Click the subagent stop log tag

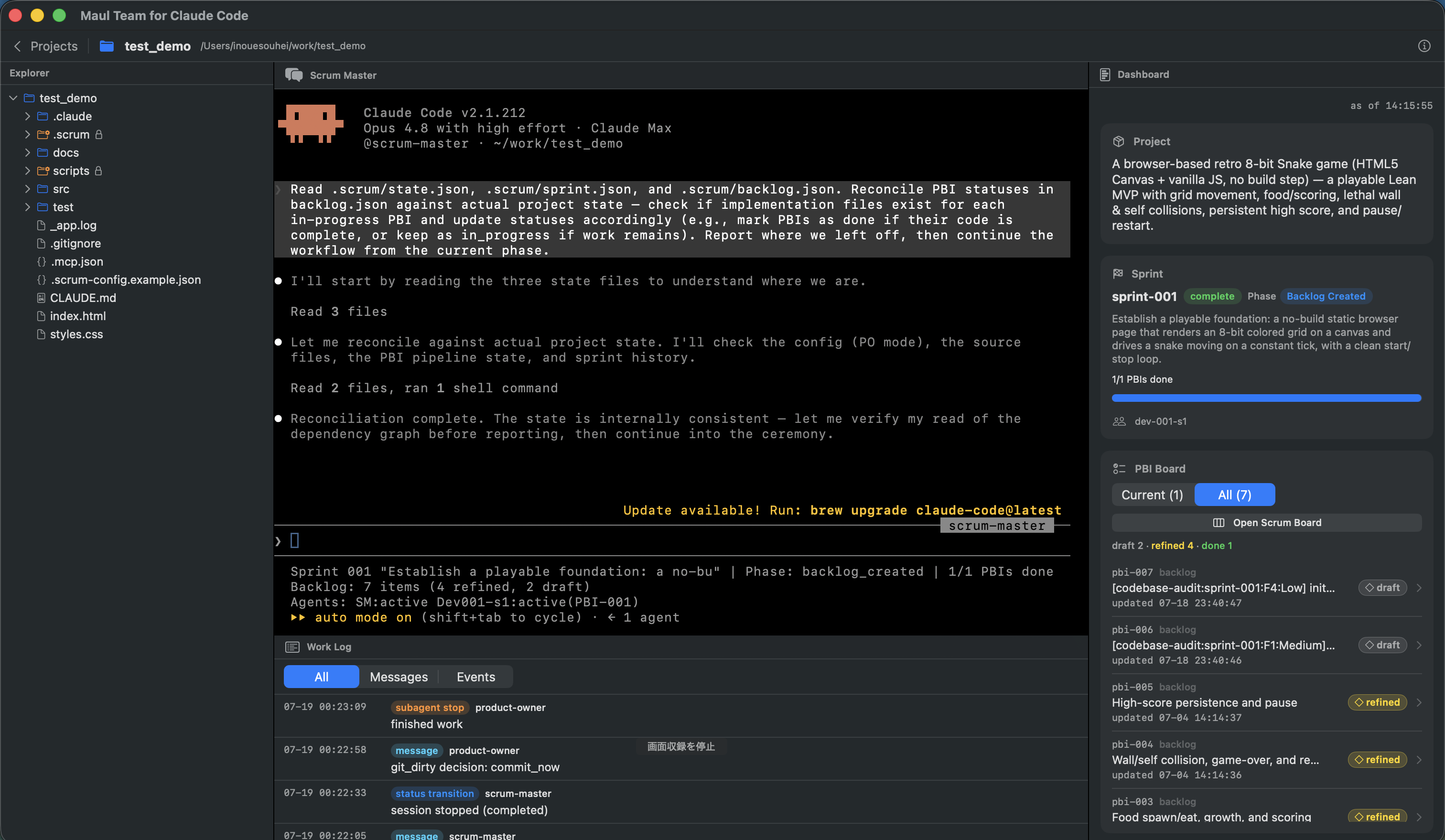tap(430, 708)
